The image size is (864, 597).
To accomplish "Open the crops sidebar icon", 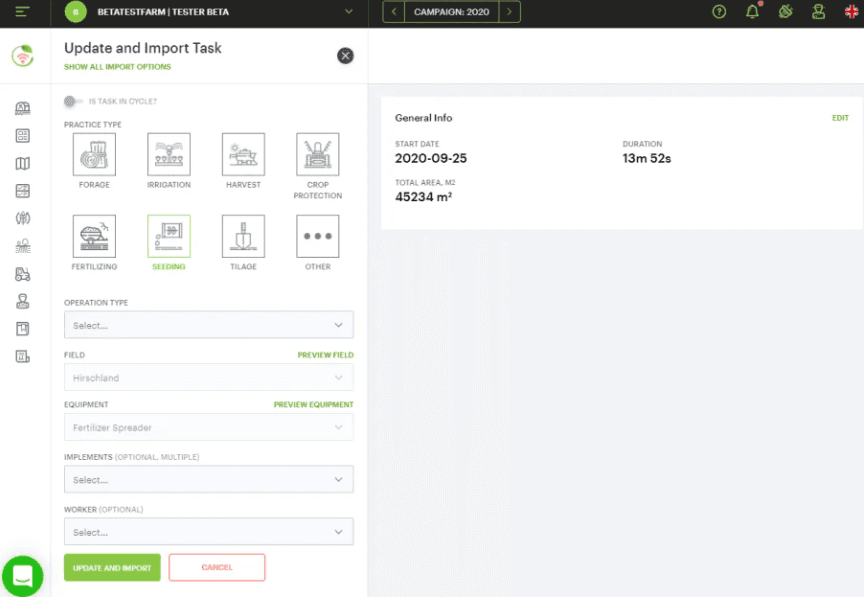I will tap(23, 218).
